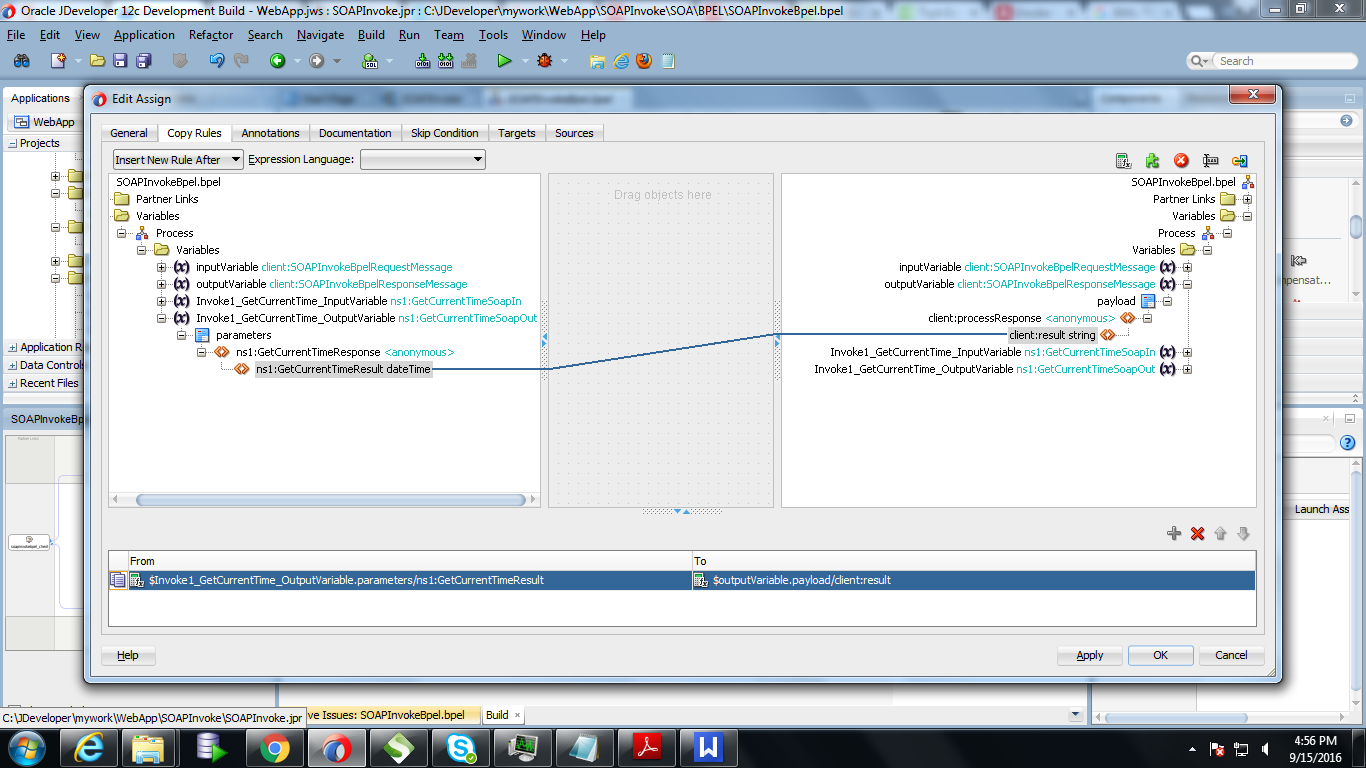Open the Expression Builder calculator icon
Viewport: 1366px width, 768px height.
1124,160
